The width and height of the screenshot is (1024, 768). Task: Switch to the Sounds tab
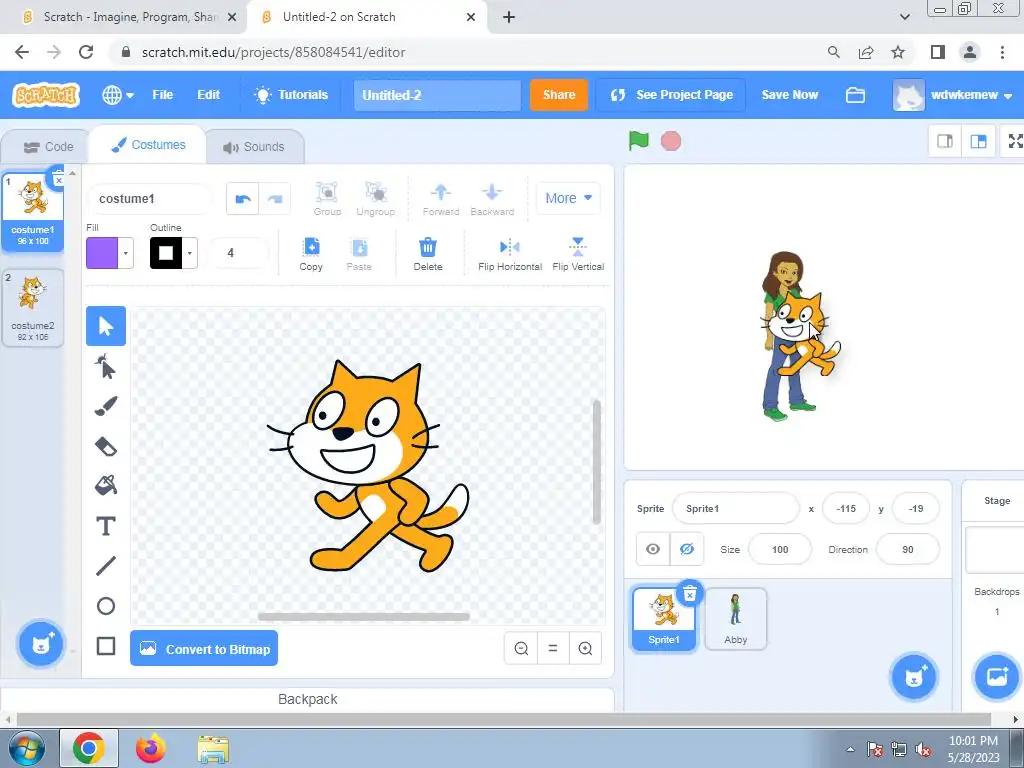click(x=254, y=147)
